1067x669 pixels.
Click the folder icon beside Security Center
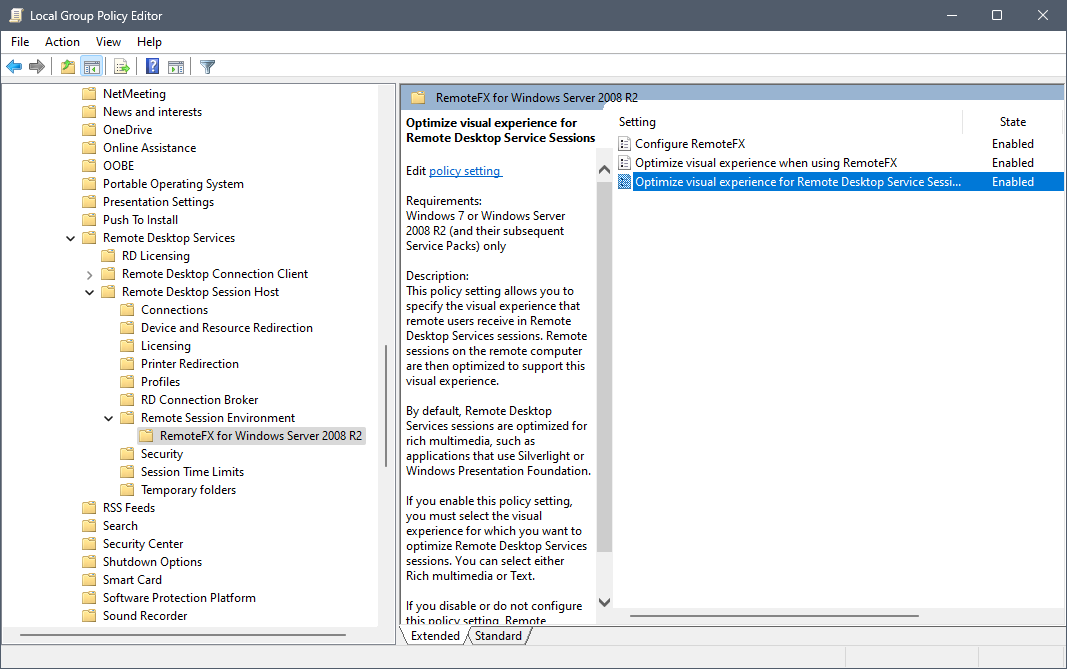pos(89,544)
